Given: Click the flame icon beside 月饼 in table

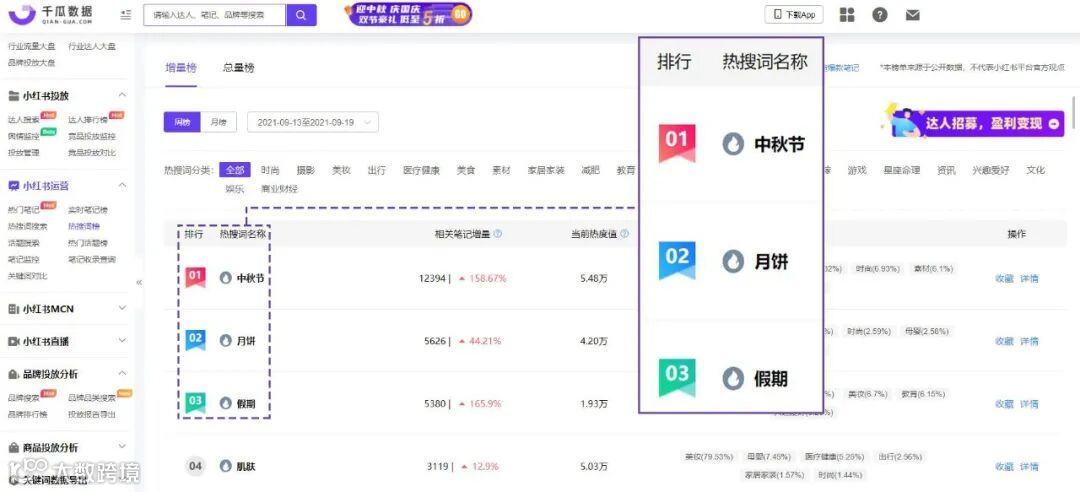Looking at the screenshot, I should pos(225,340).
